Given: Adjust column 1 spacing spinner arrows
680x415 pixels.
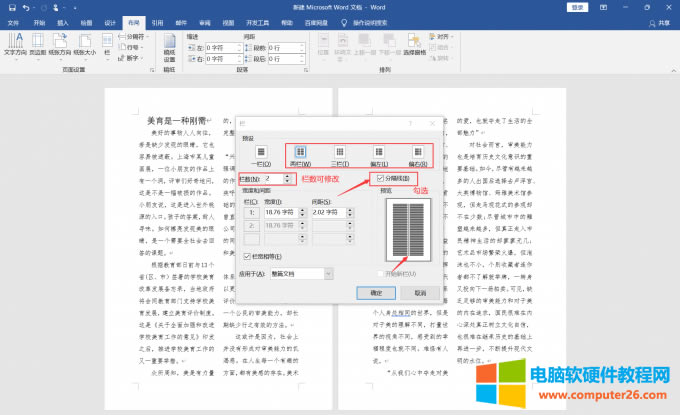Looking at the screenshot, I should (350, 212).
